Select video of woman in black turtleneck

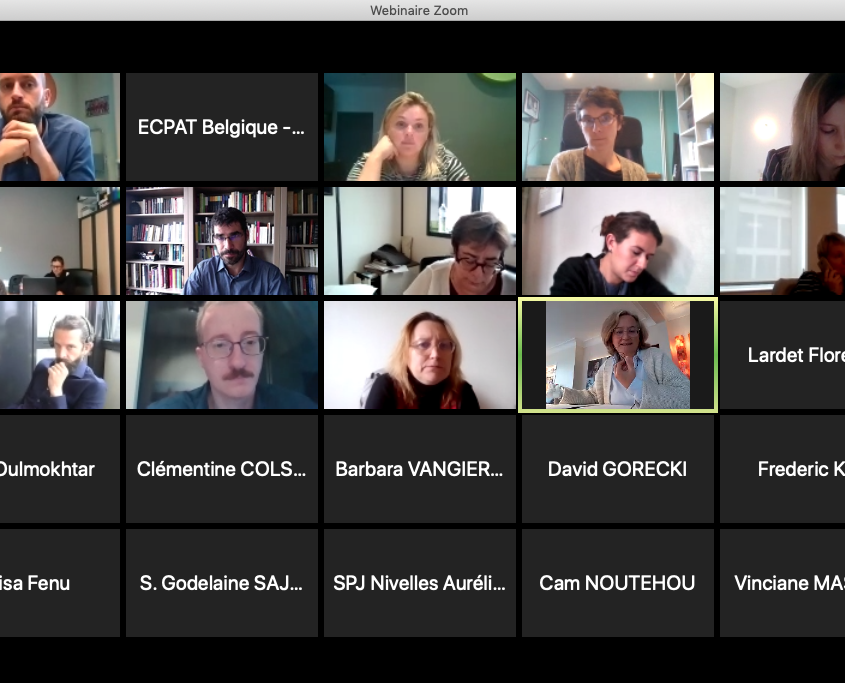pyautogui.click(x=420, y=355)
